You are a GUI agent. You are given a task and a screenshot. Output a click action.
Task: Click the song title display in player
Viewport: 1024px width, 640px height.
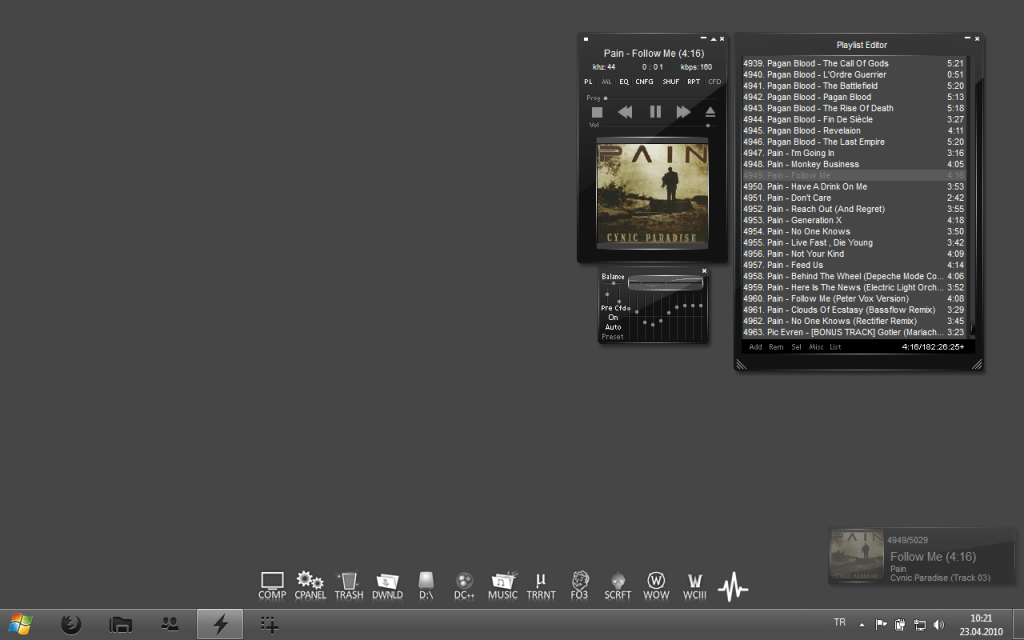[x=654, y=54]
